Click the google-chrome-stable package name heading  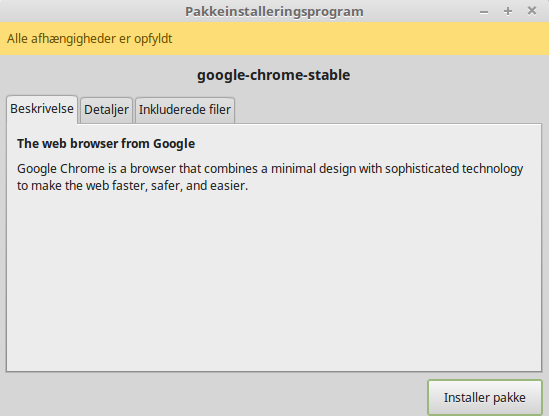click(273, 75)
